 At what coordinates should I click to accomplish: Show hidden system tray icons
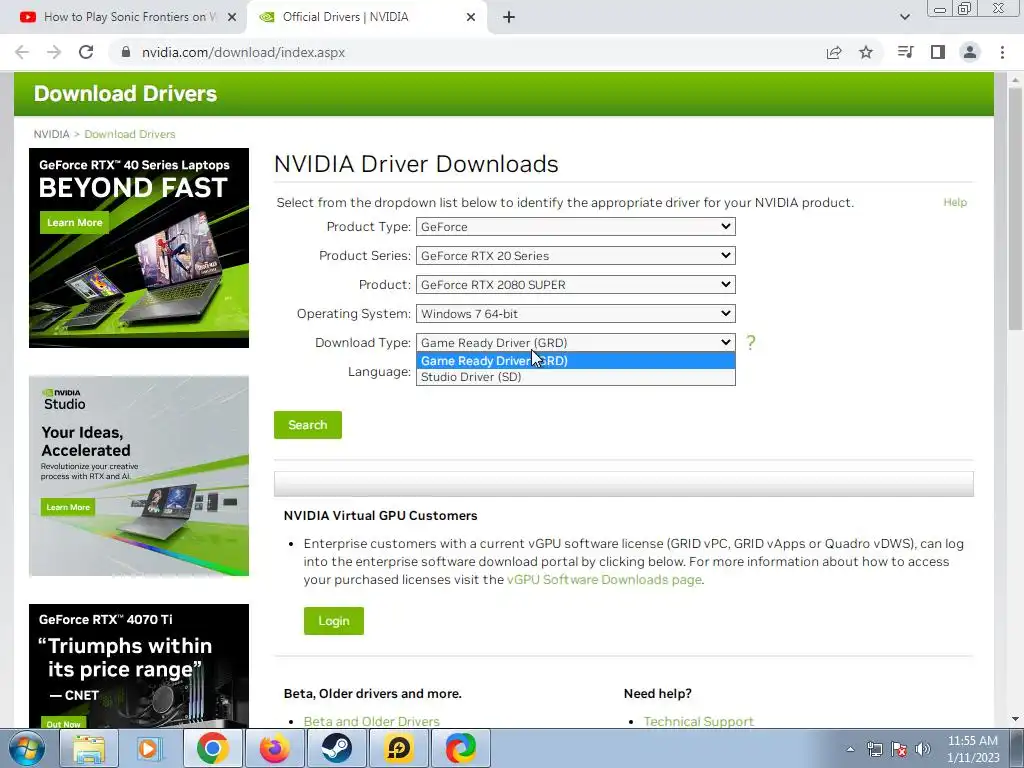coord(850,749)
